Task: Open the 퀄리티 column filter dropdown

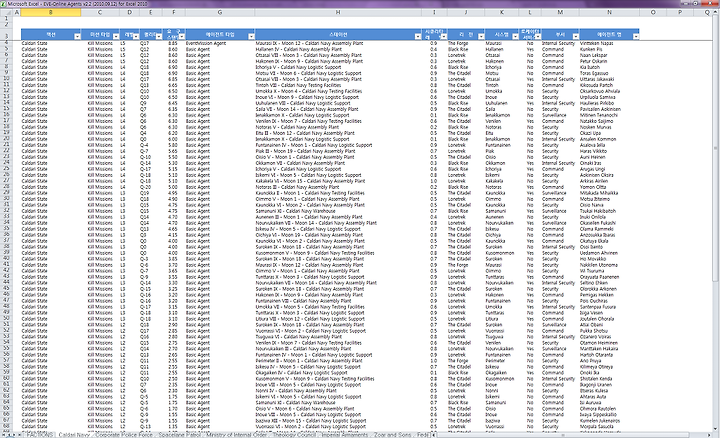Action: pyautogui.click(x=159, y=36)
